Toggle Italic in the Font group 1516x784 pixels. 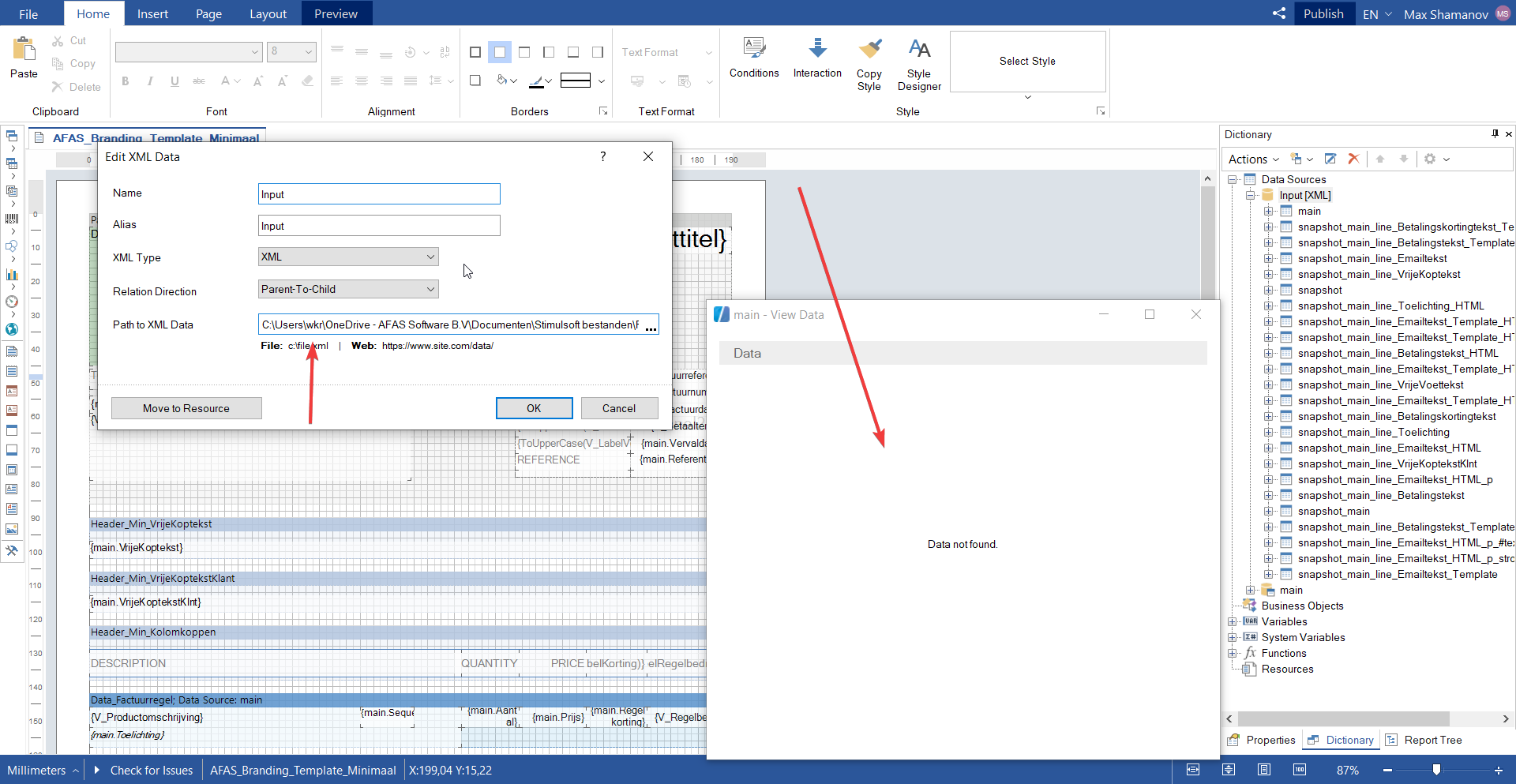point(150,81)
